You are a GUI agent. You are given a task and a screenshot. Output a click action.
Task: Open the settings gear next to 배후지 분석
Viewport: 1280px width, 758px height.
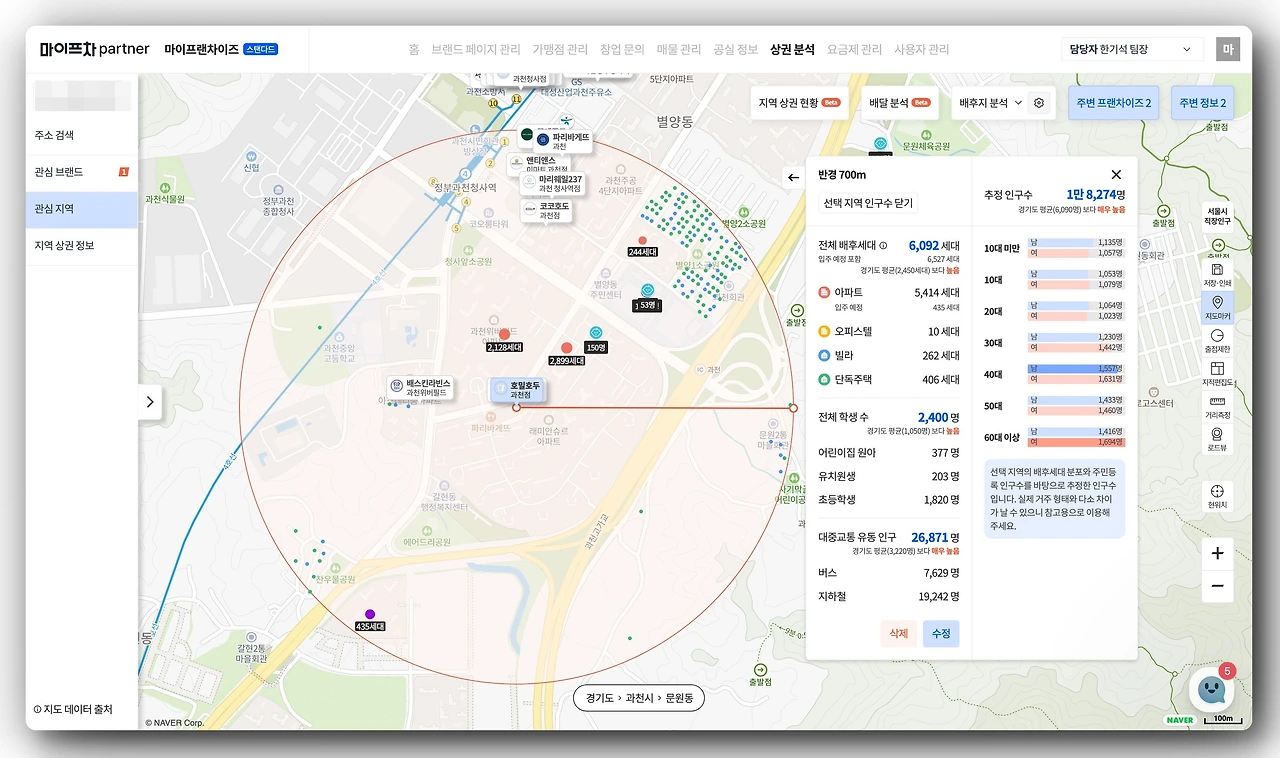[x=1039, y=103]
